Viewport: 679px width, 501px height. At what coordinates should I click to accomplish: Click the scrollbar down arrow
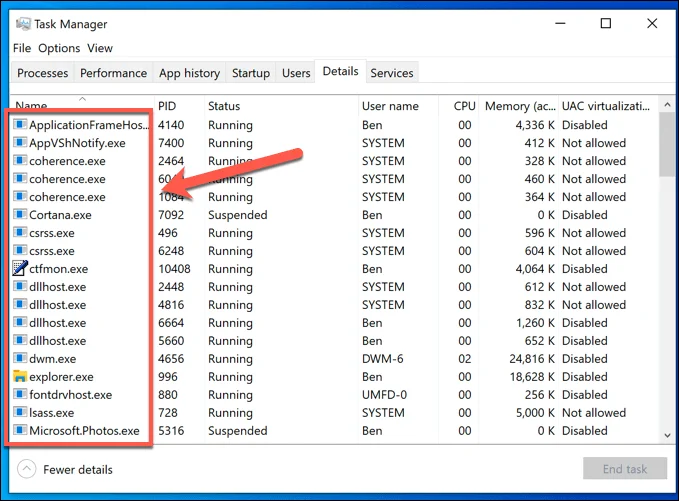pos(667,435)
